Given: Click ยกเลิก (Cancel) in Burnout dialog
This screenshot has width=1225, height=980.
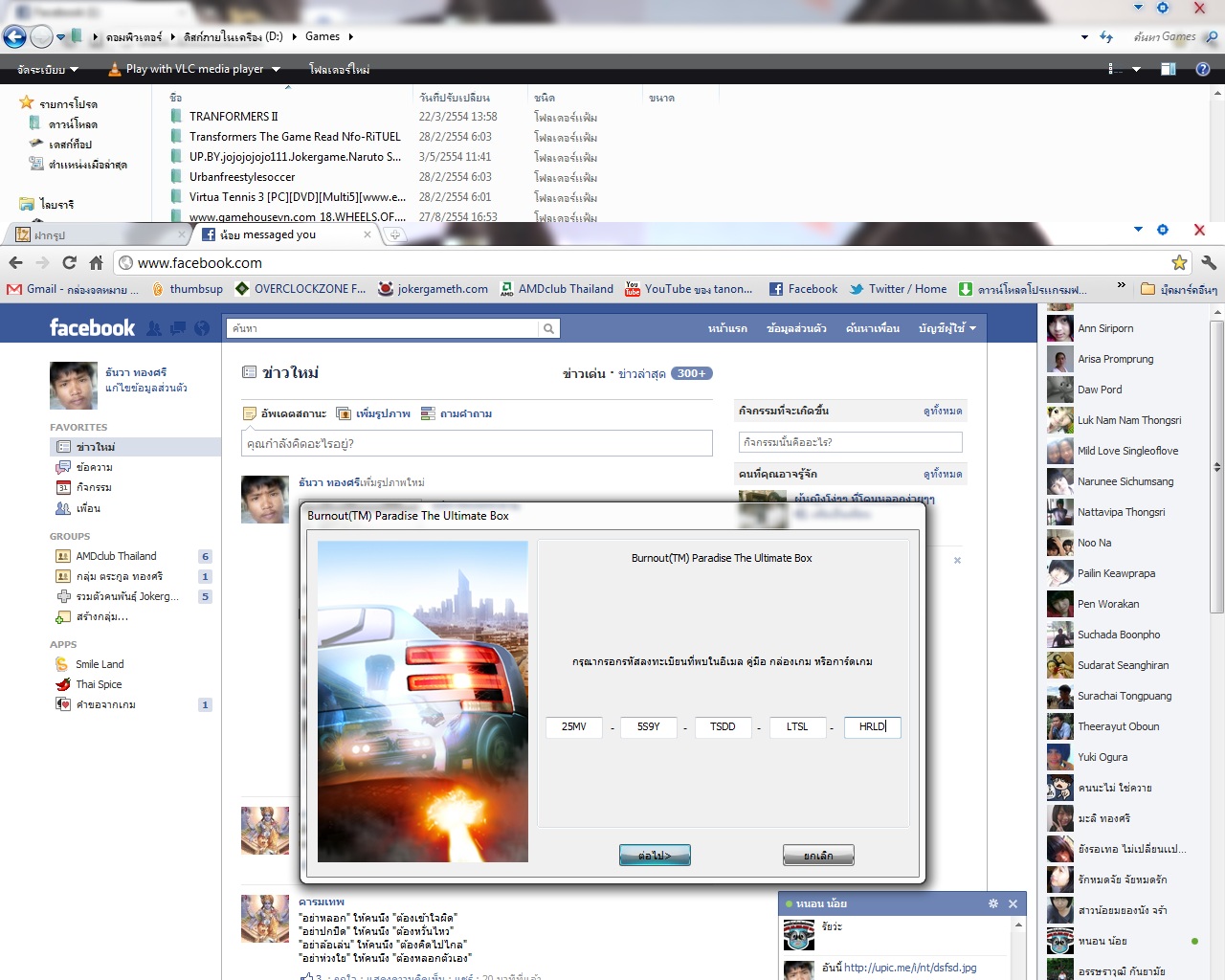Looking at the screenshot, I should pyautogui.click(x=818, y=856).
